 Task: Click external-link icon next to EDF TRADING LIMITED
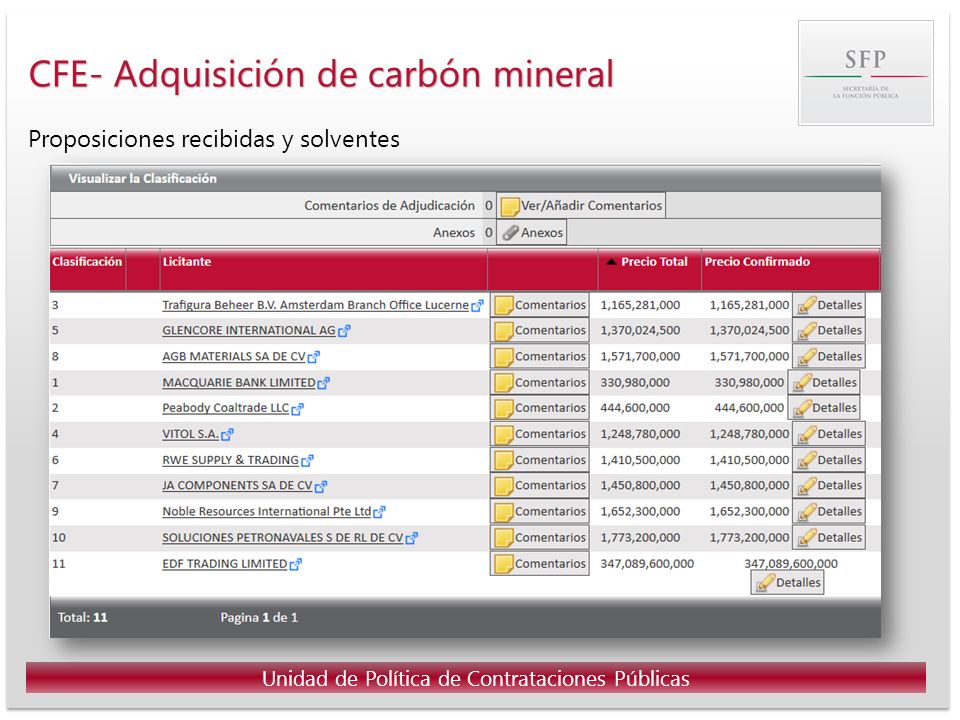(x=296, y=564)
